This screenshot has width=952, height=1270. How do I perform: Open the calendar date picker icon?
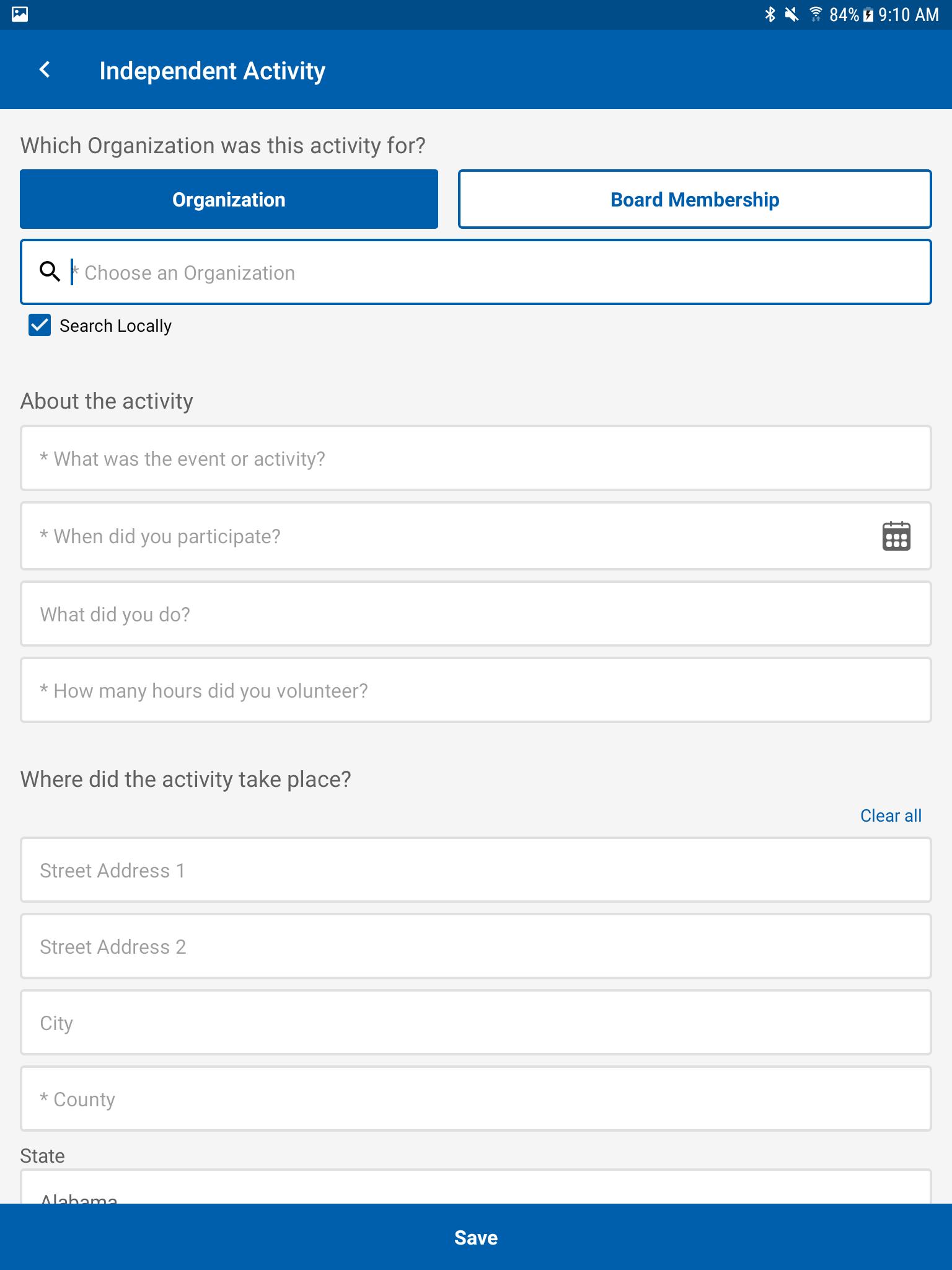[x=896, y=536]
